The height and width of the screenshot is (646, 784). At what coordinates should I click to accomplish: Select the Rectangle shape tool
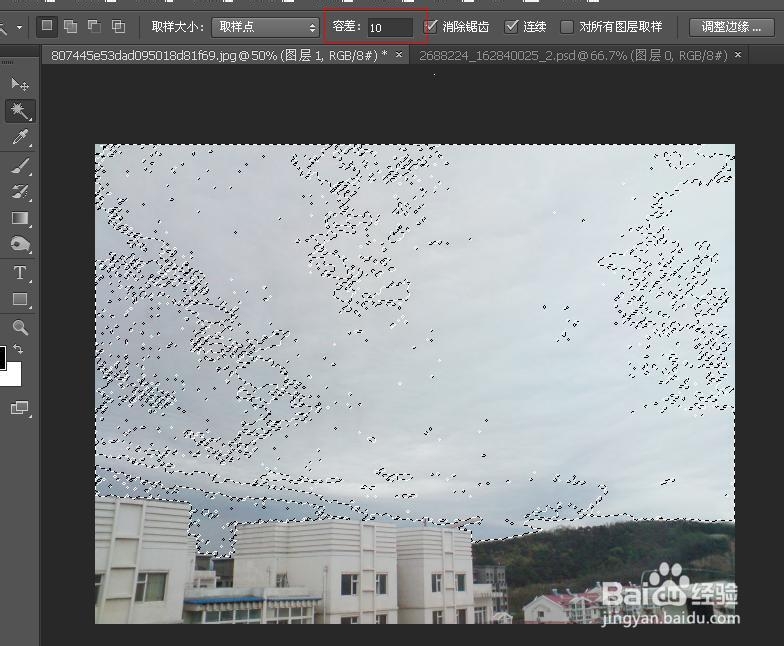[20, 300]
